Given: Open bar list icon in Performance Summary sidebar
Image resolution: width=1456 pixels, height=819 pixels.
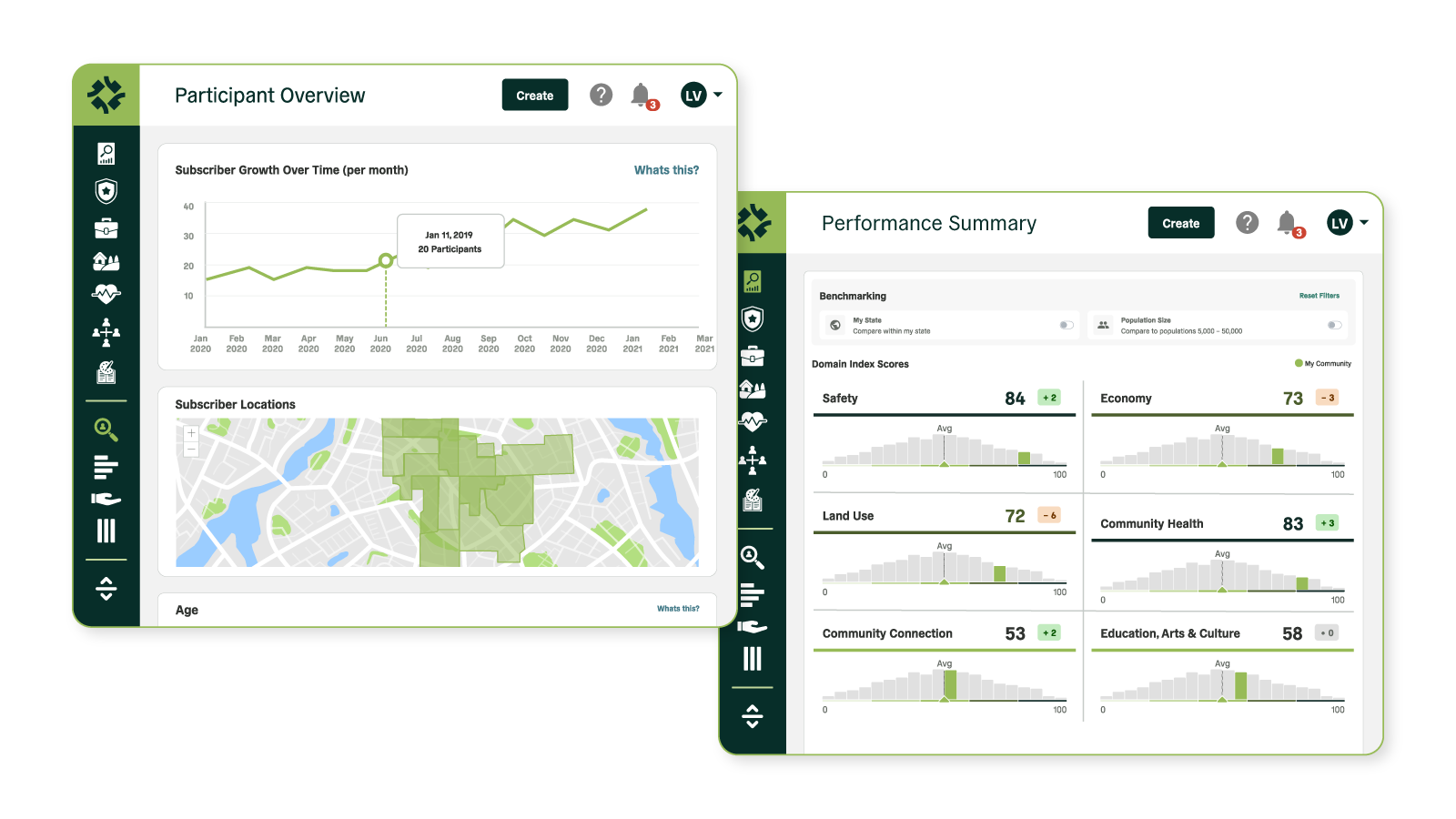Looking at the screenshot, I should pyautogui.click(x=753, y=595).
